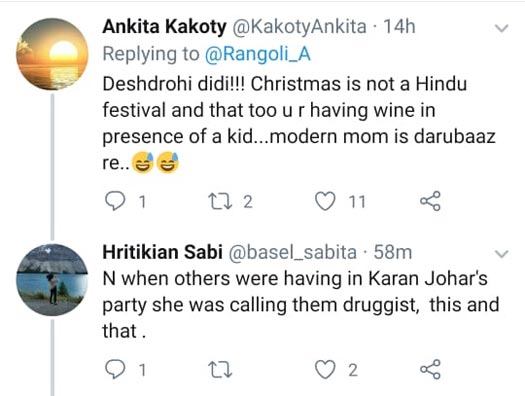Like Hritikian Sabi's tweet
Screen dimensions: 525x396
click(325, 370)
